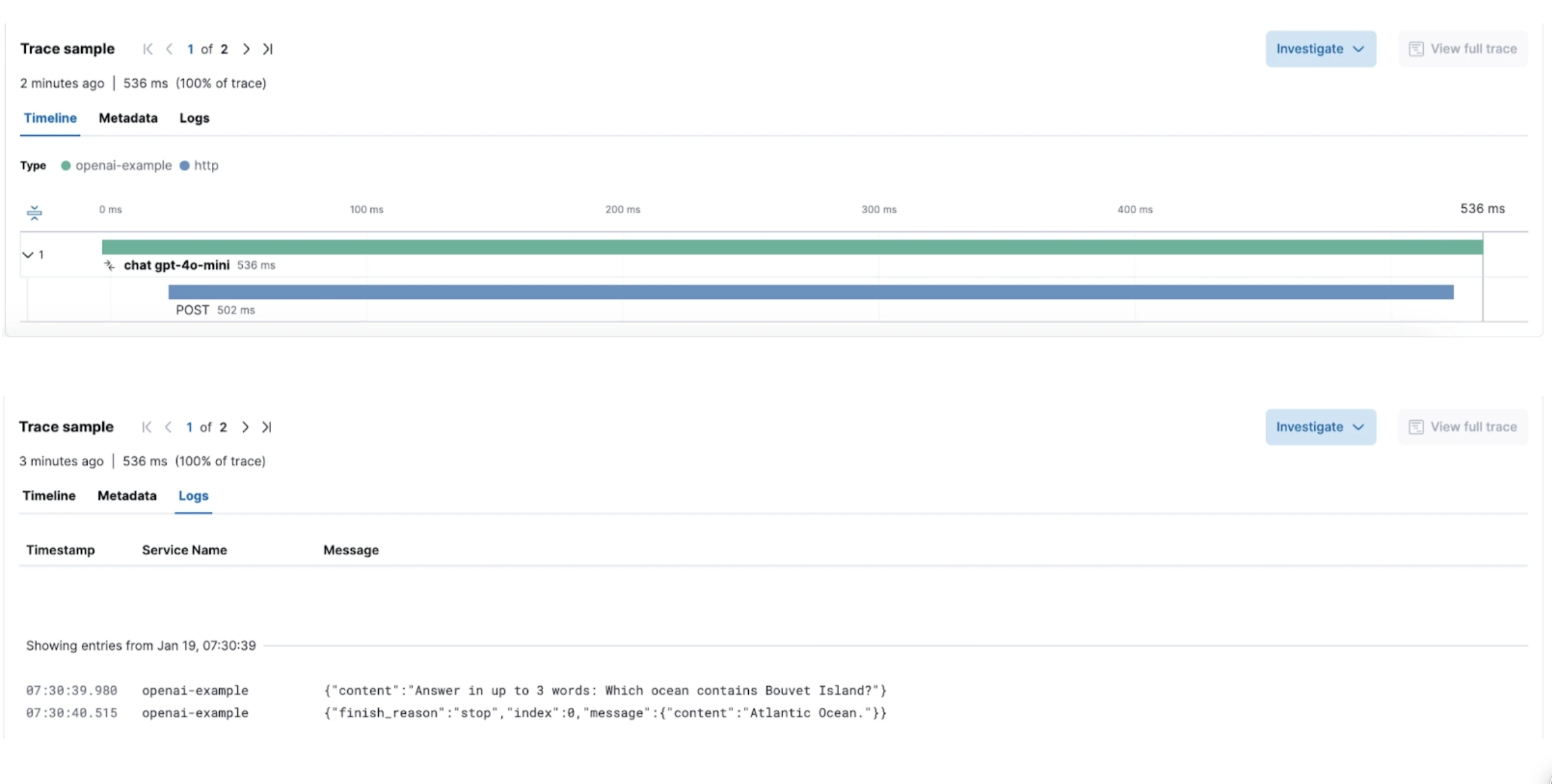Select page number 1 in trace pagination
The image size is (1552, 784).
pos(191,48)
